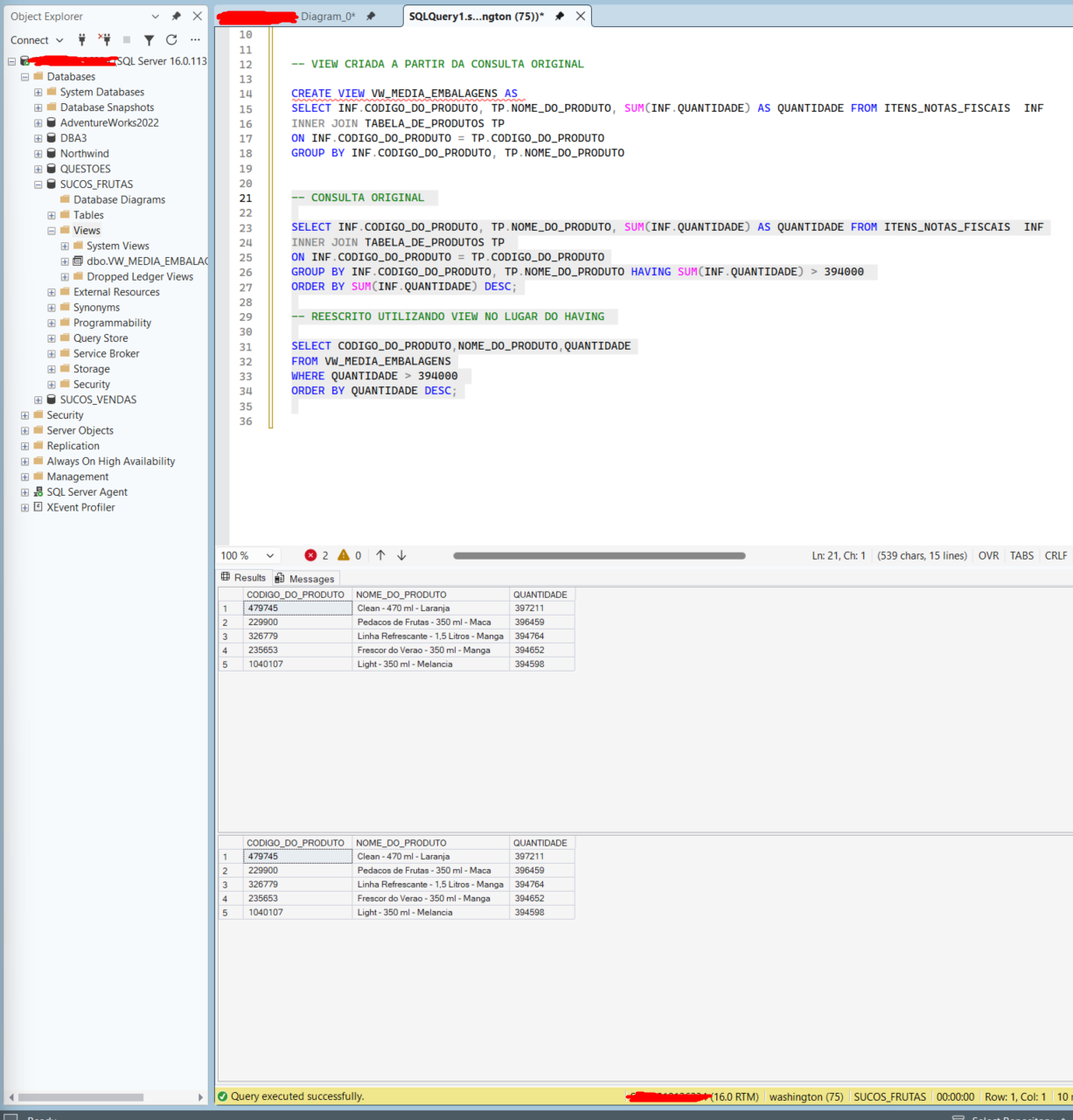1073x1120 pixels.
Task: Expand the System Databases node
Action: [x=38, y=92]
